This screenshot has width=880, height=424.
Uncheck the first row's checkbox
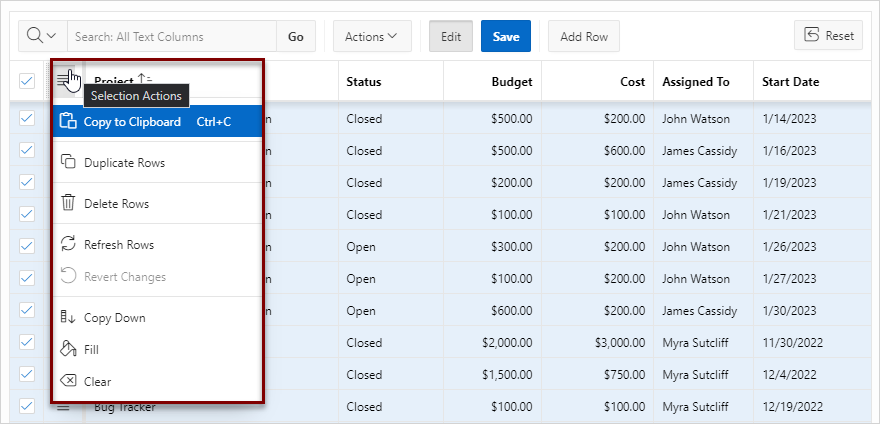27,118
